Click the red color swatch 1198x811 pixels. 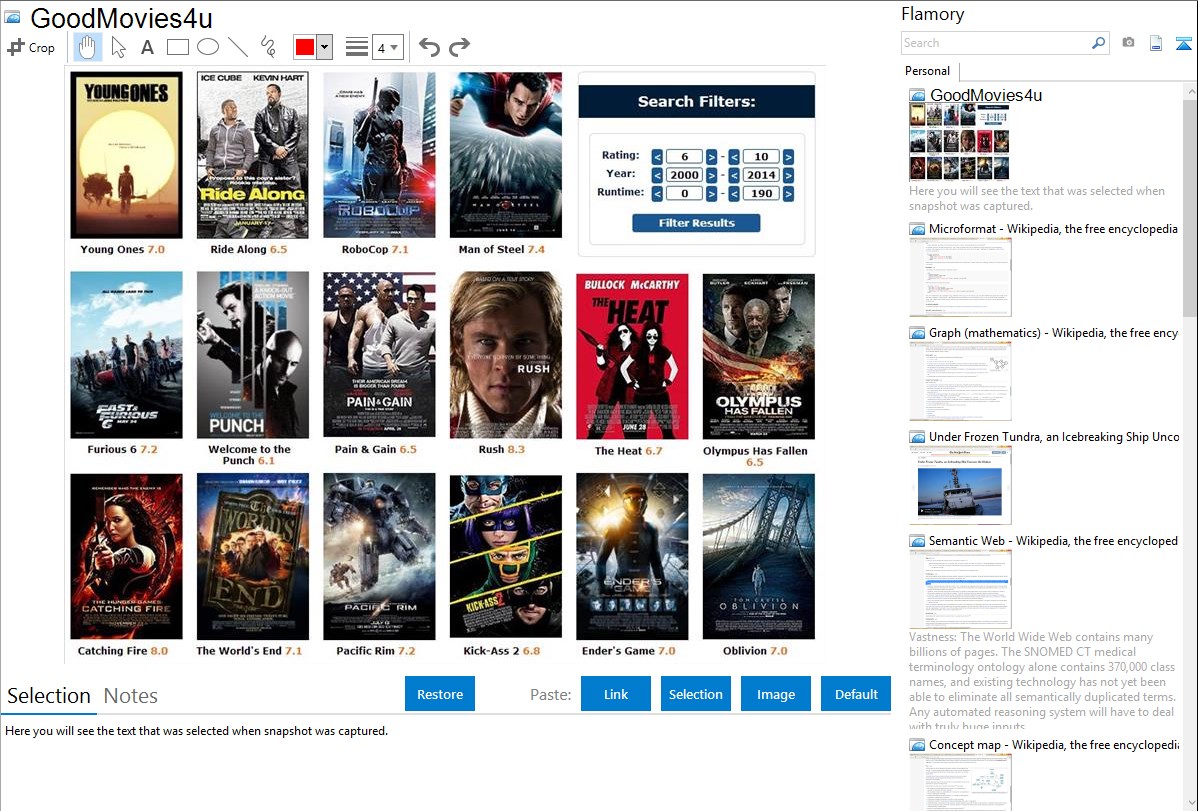305,47
